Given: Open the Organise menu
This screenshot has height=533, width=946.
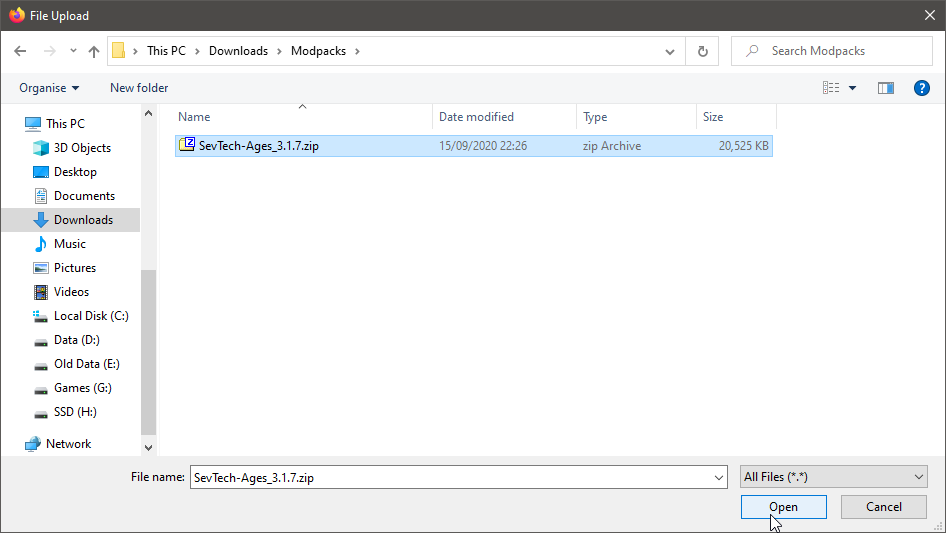Looking at the screenshot, I should [x=49, y=88].
